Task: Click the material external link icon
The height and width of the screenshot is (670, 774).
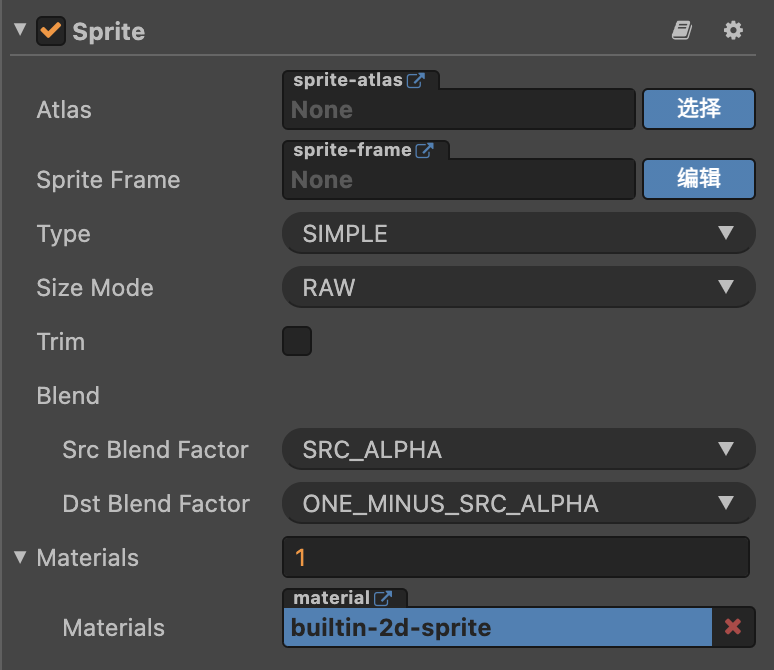Action: click(x=383, y=598)
